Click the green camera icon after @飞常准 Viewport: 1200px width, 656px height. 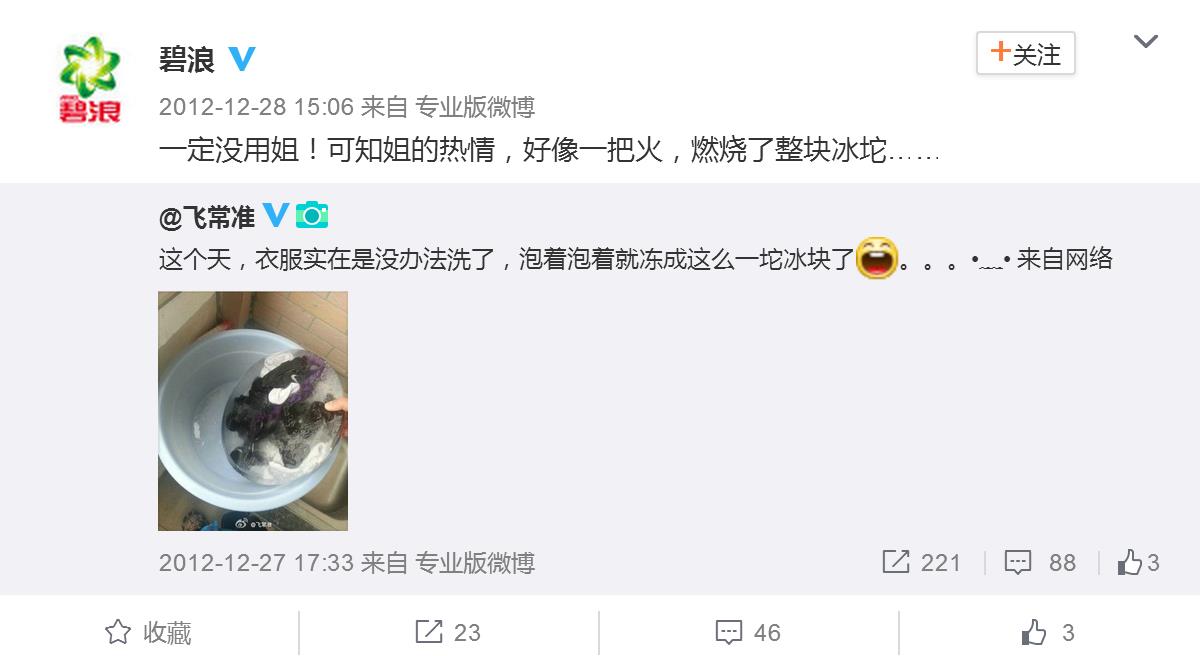[312, 215]
